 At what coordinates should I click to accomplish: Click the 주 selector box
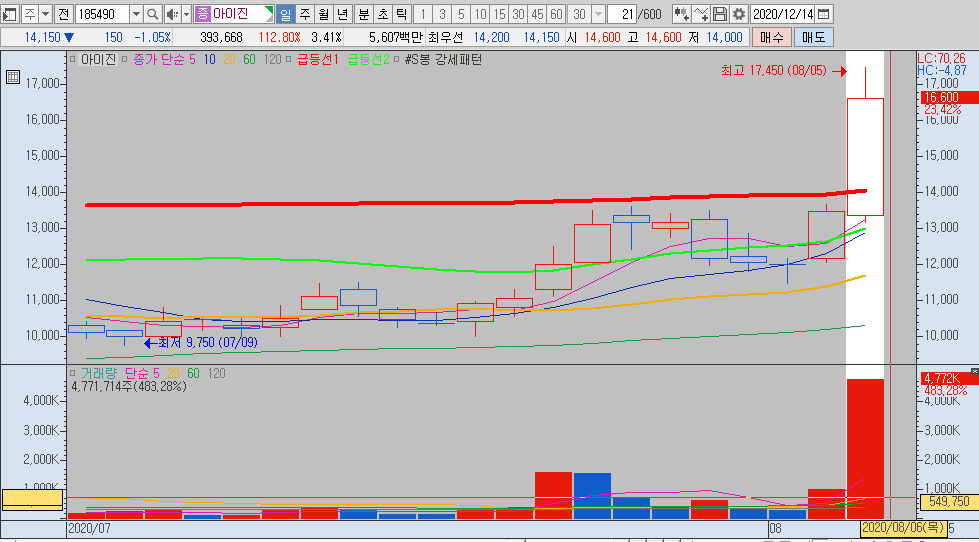(x=29, y=14)
